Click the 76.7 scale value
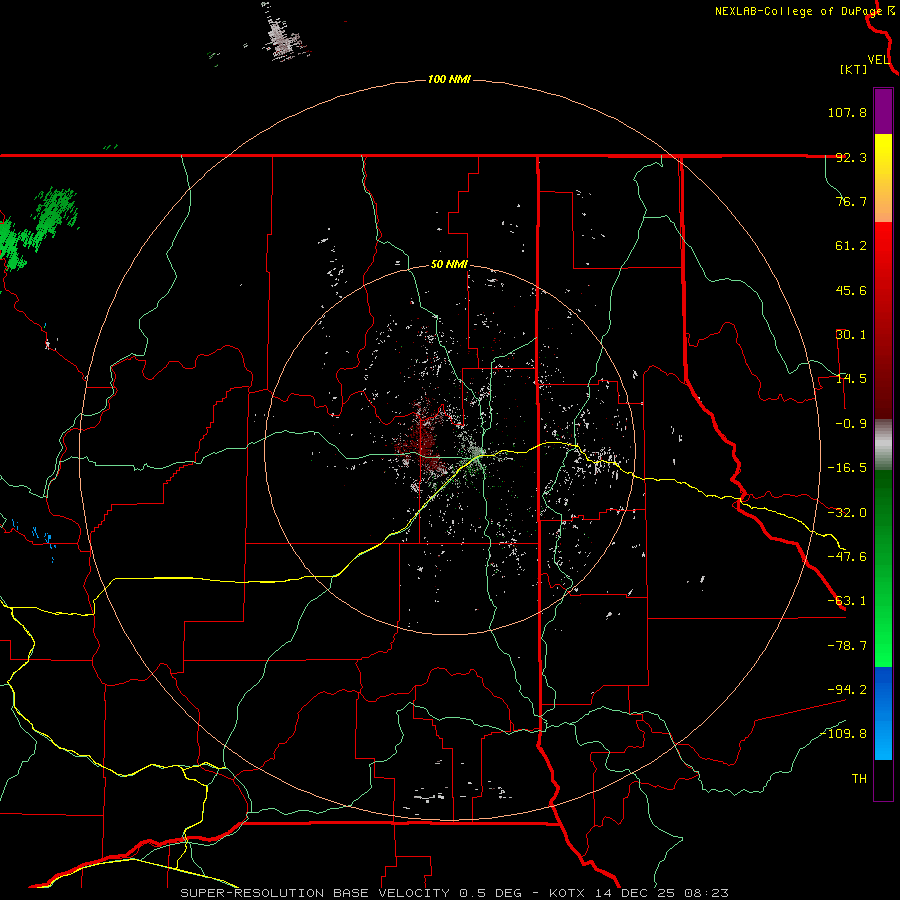900x900 pixels. (851, 201)
